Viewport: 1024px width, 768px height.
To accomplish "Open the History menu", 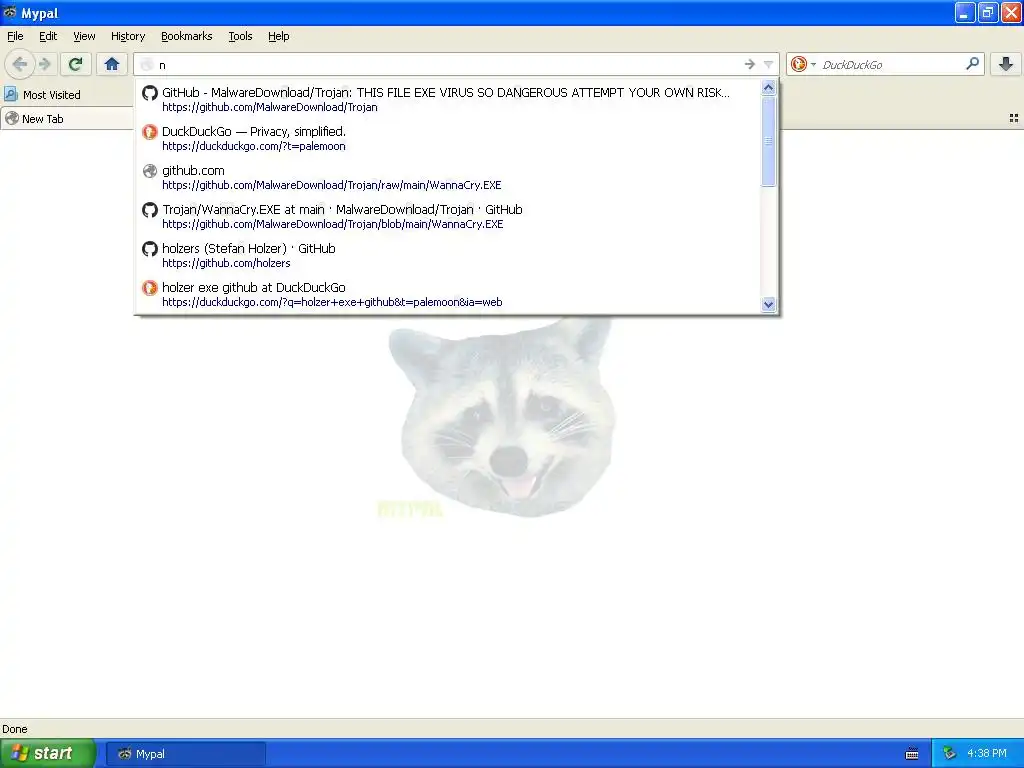I will 128,37.
